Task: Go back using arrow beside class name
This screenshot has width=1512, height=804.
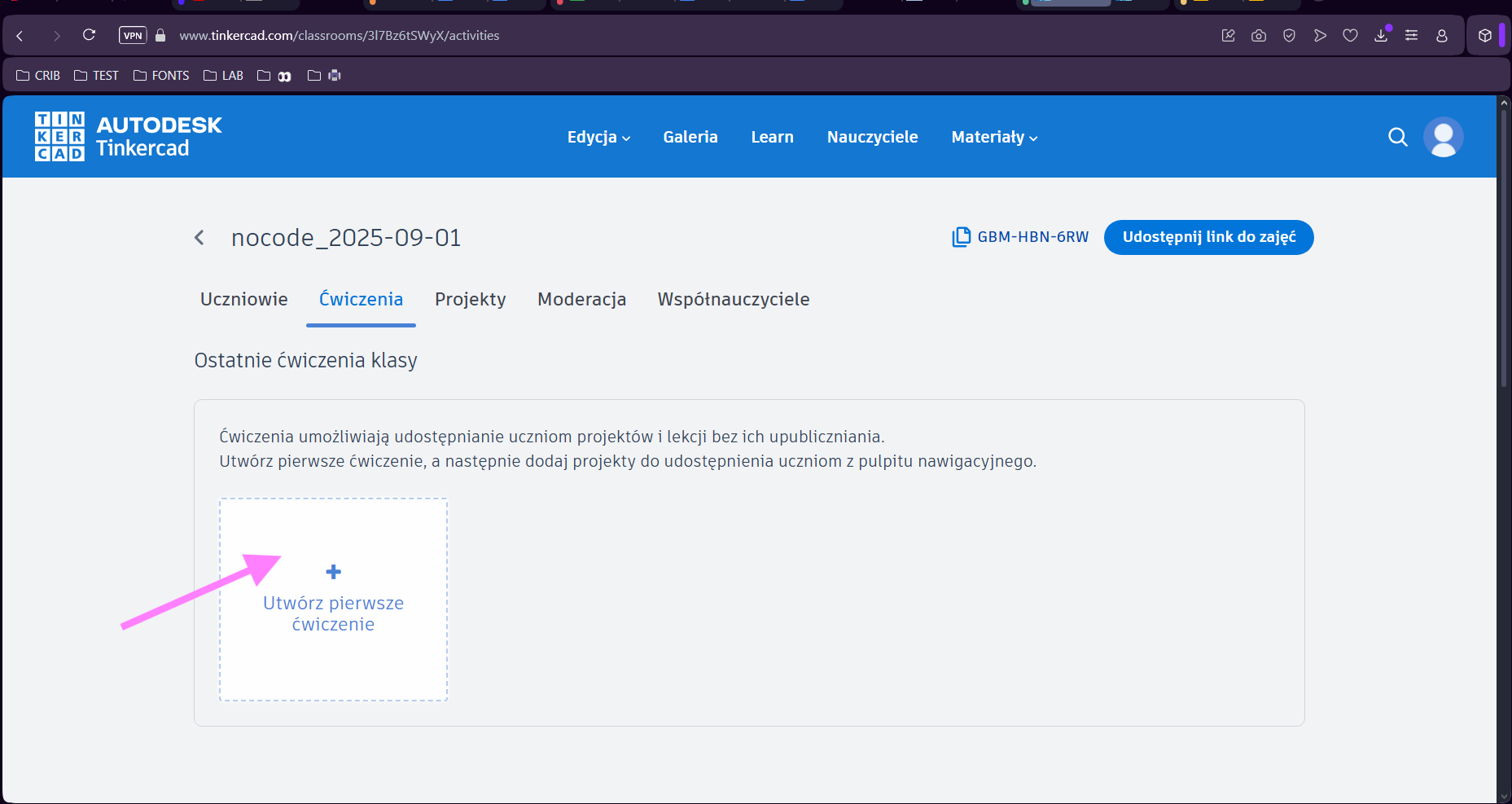Action: pos(199,238)
